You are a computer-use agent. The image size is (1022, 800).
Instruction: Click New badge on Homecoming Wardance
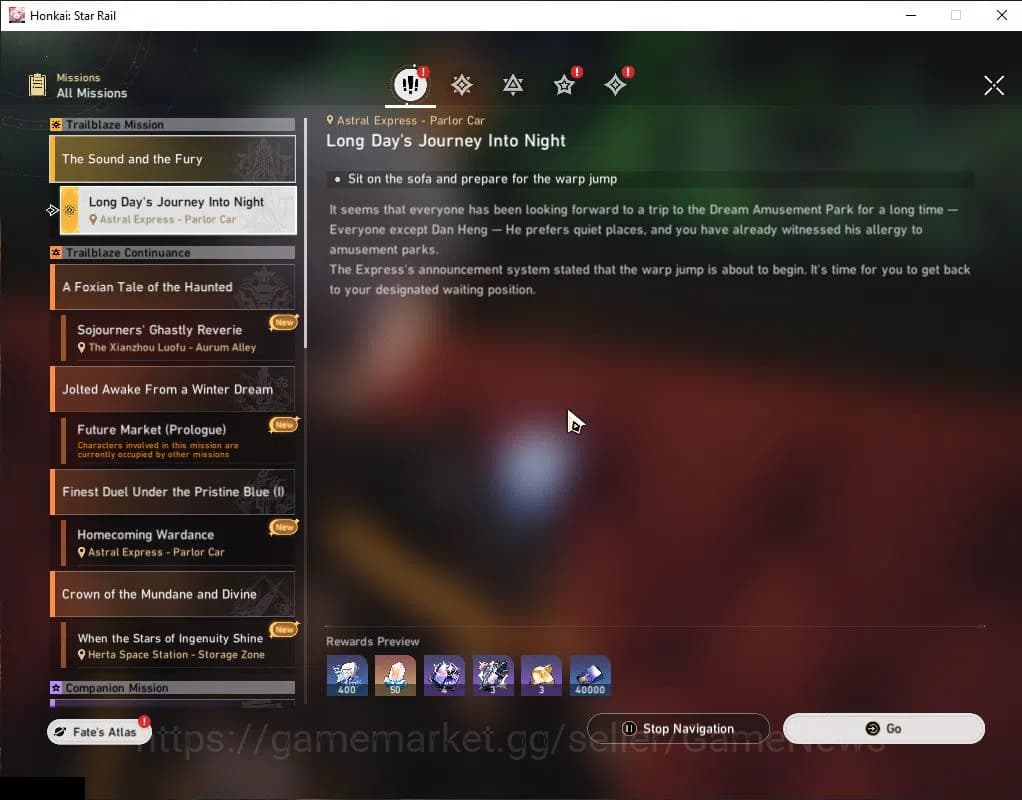pyautogui.click(x=284, y=527)
